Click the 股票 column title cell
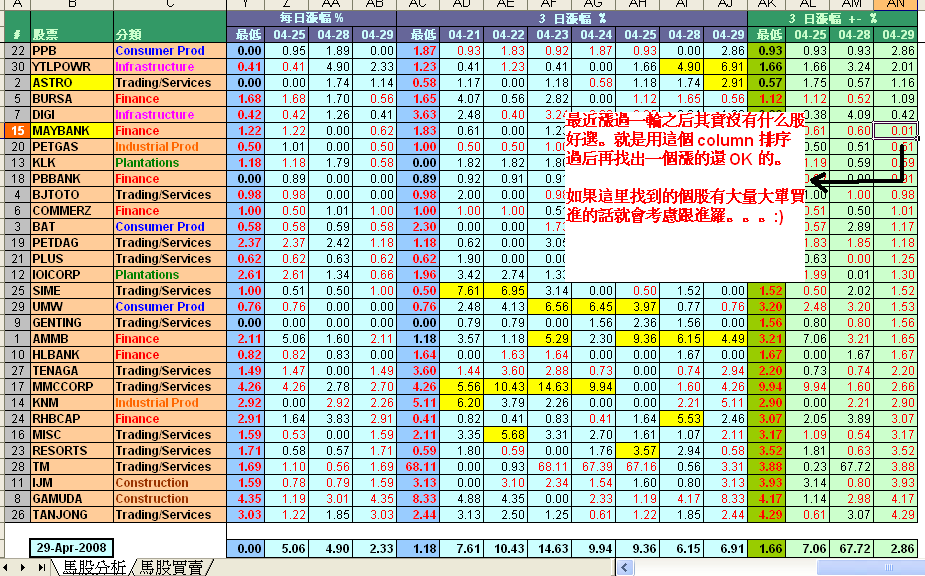Image resolution: width=925 pixels, height=576 pixels. tap(70, 35)
